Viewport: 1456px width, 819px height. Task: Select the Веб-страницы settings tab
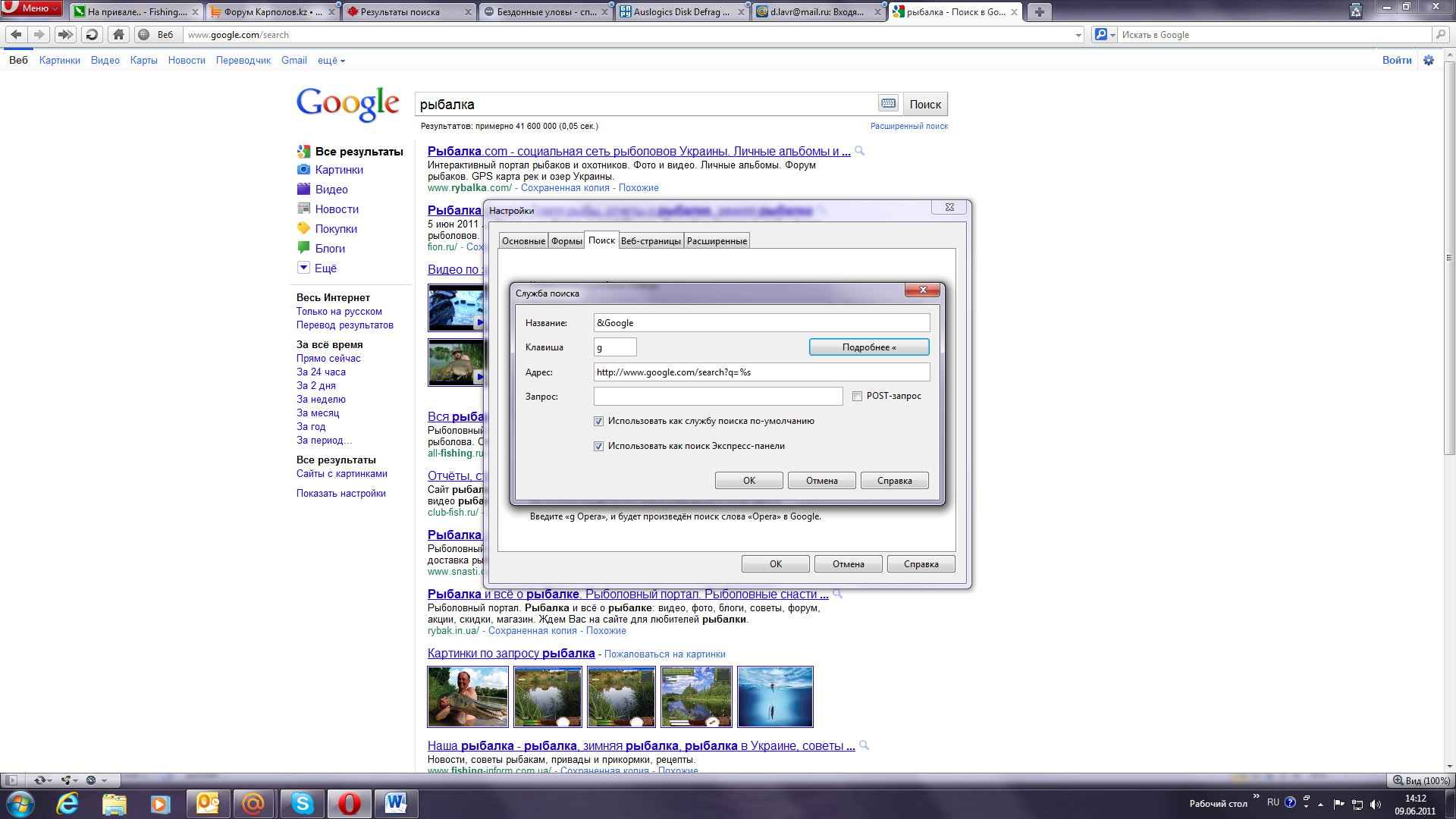tap(651, 241)
